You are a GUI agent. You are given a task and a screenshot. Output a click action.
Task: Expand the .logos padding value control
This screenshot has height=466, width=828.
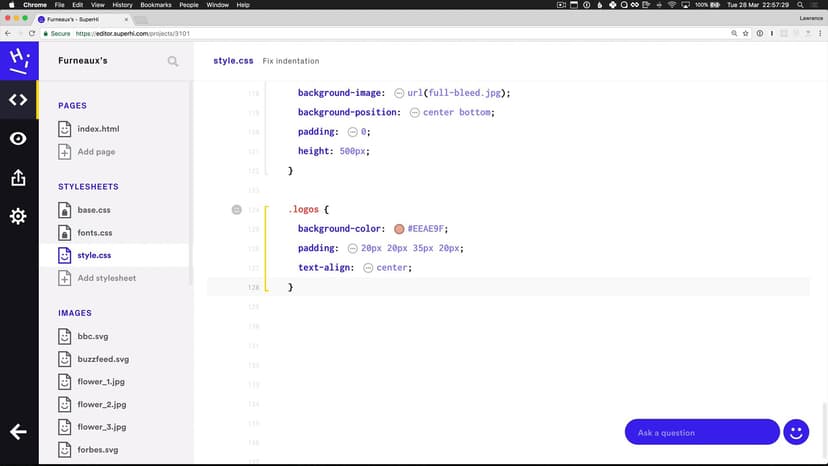tap(352, 249)
